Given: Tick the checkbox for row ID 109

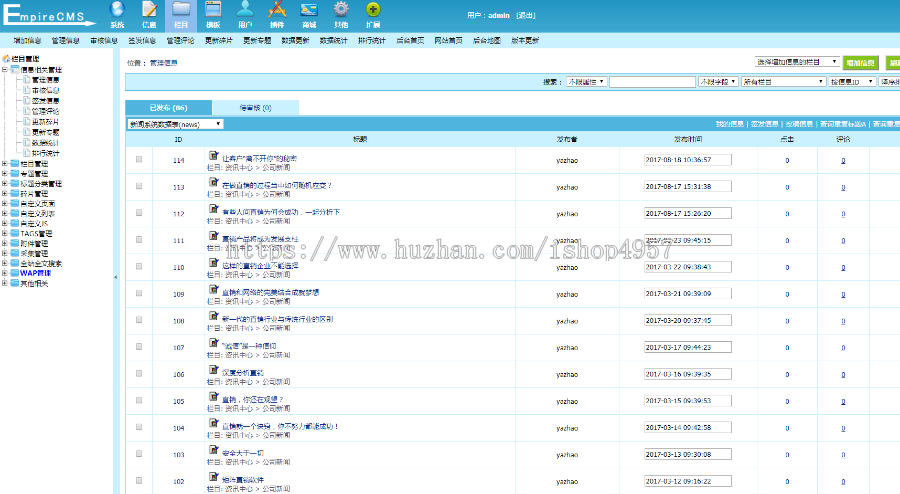Looking at the screenshot, I should [x=139, y=293].
